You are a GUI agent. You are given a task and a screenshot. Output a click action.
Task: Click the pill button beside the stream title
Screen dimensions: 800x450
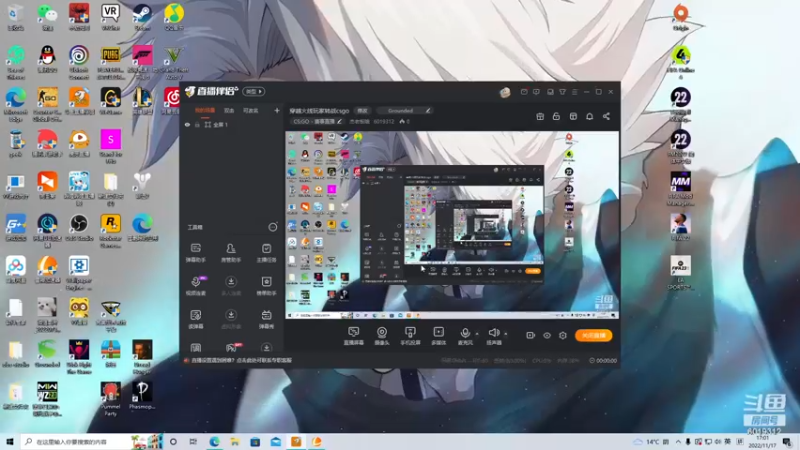tap(362, 110)
